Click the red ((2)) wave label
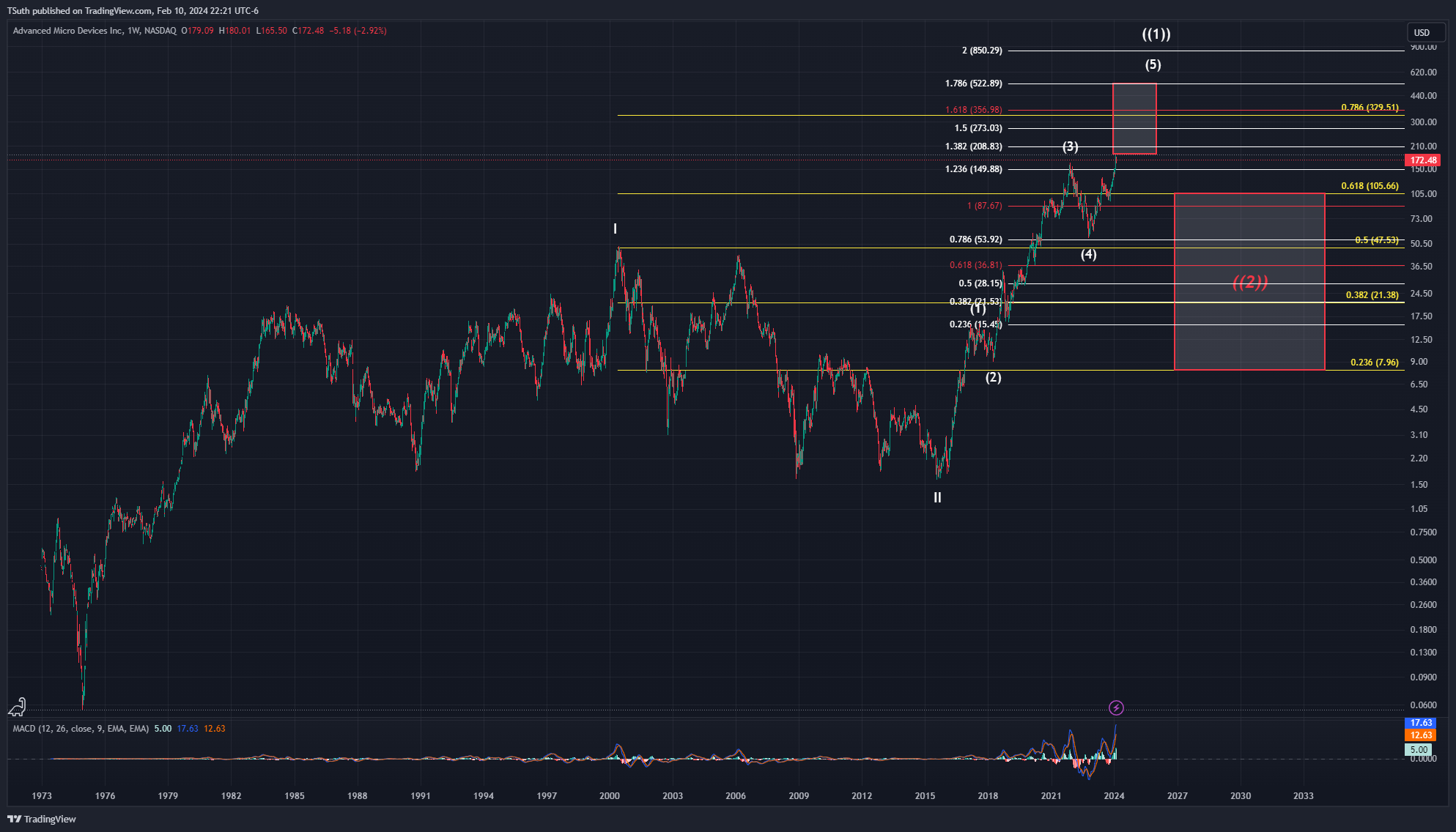Screen dimensions: 1456x832 tap(1250, 283)
